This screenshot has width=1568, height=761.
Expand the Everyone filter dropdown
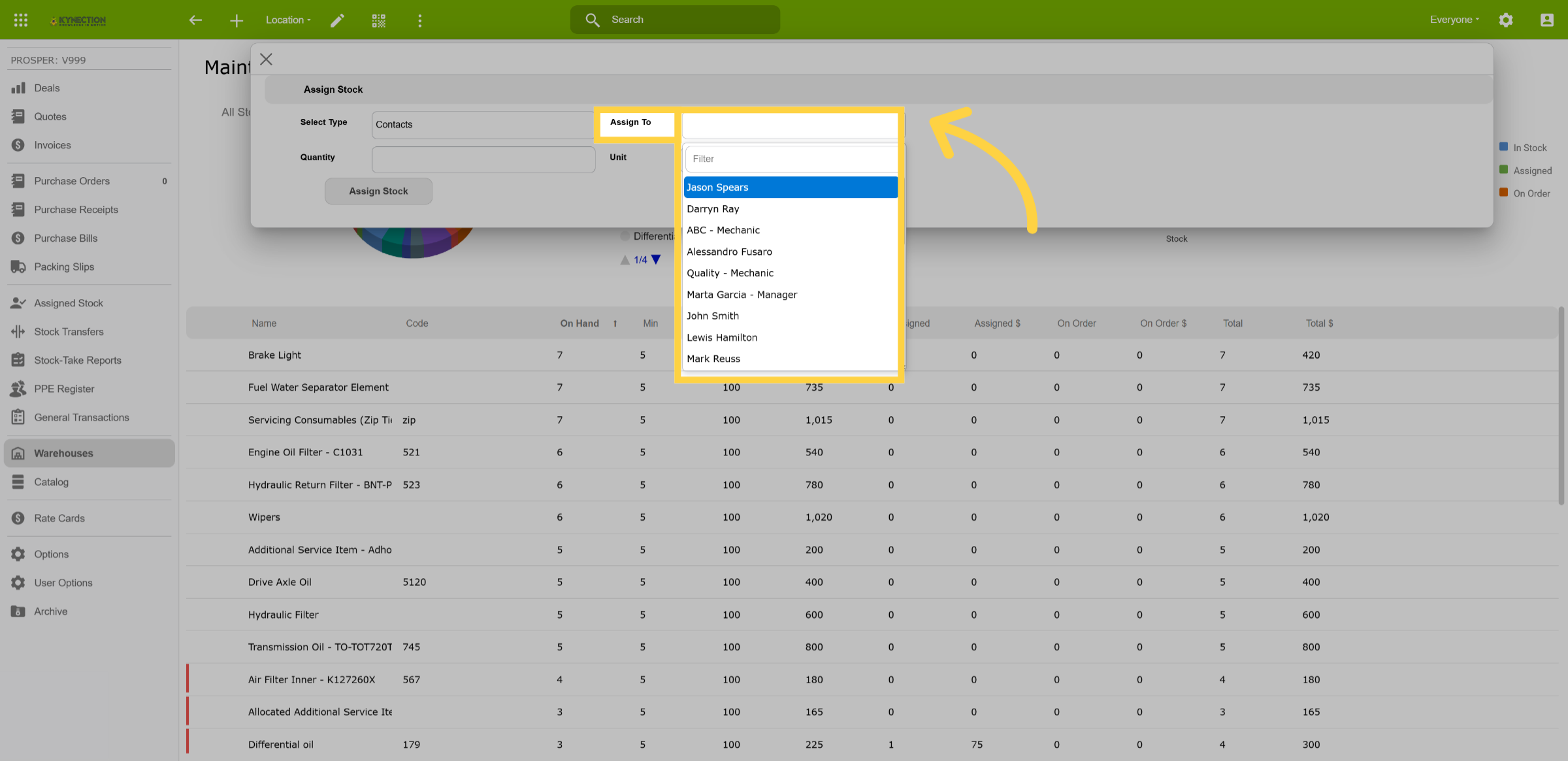coord(1454,20)
